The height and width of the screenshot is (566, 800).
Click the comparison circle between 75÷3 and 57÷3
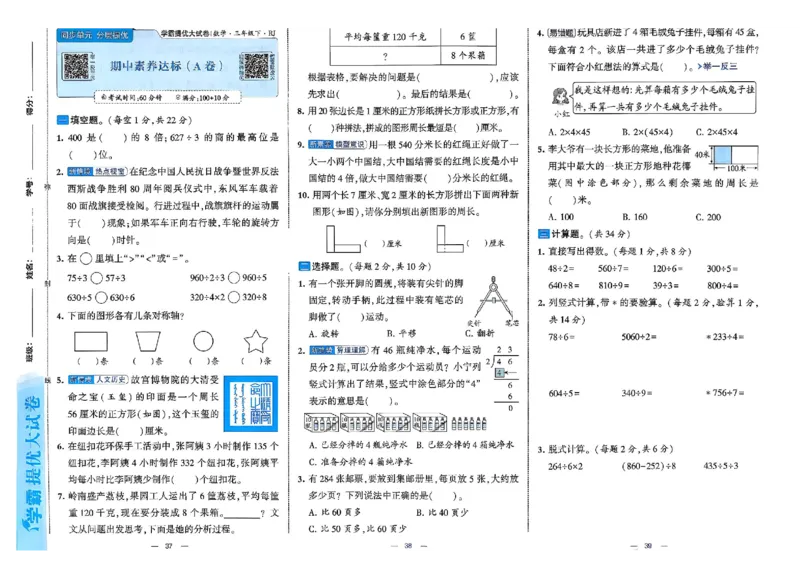pos(97,278)
